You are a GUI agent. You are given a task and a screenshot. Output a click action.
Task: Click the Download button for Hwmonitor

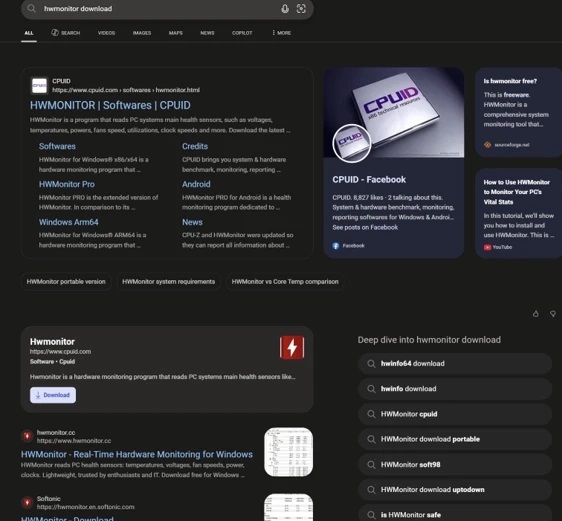pos(53,395)
